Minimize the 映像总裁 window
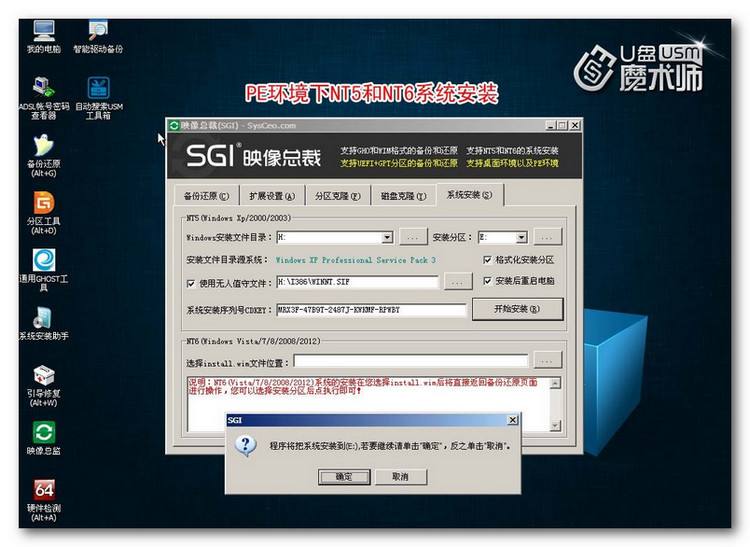 click(x=551, y=125)
